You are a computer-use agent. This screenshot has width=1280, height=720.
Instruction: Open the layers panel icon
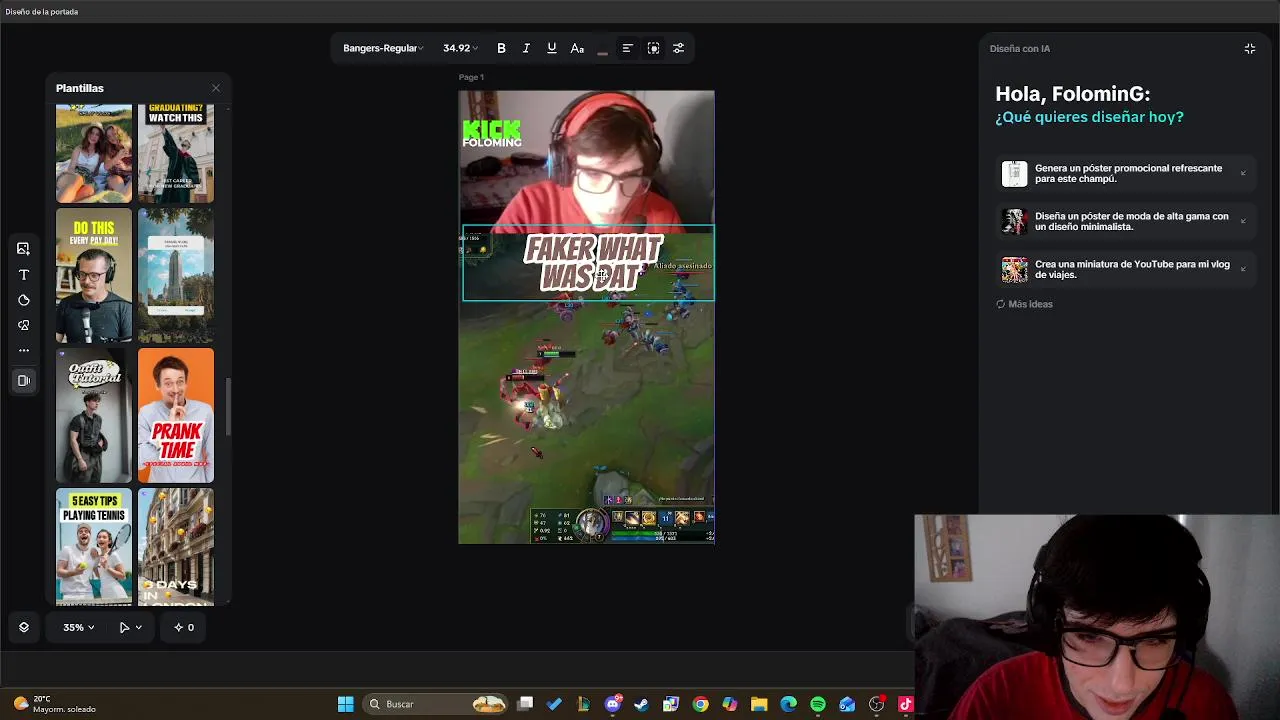point(24,627)
